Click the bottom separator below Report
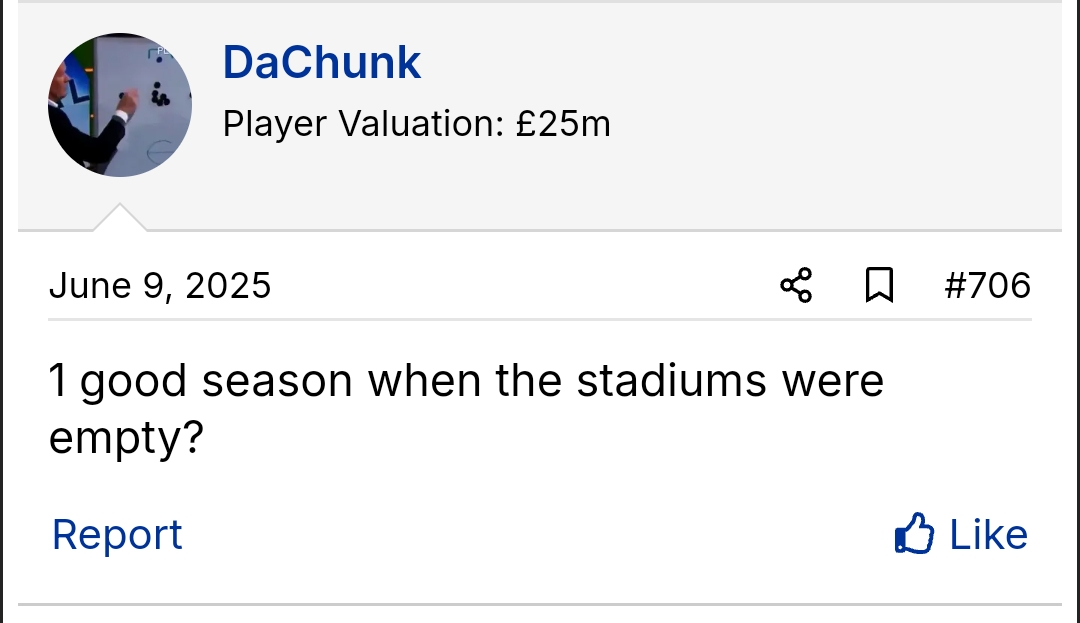The image size is (1080, 623). click(540, 604)
